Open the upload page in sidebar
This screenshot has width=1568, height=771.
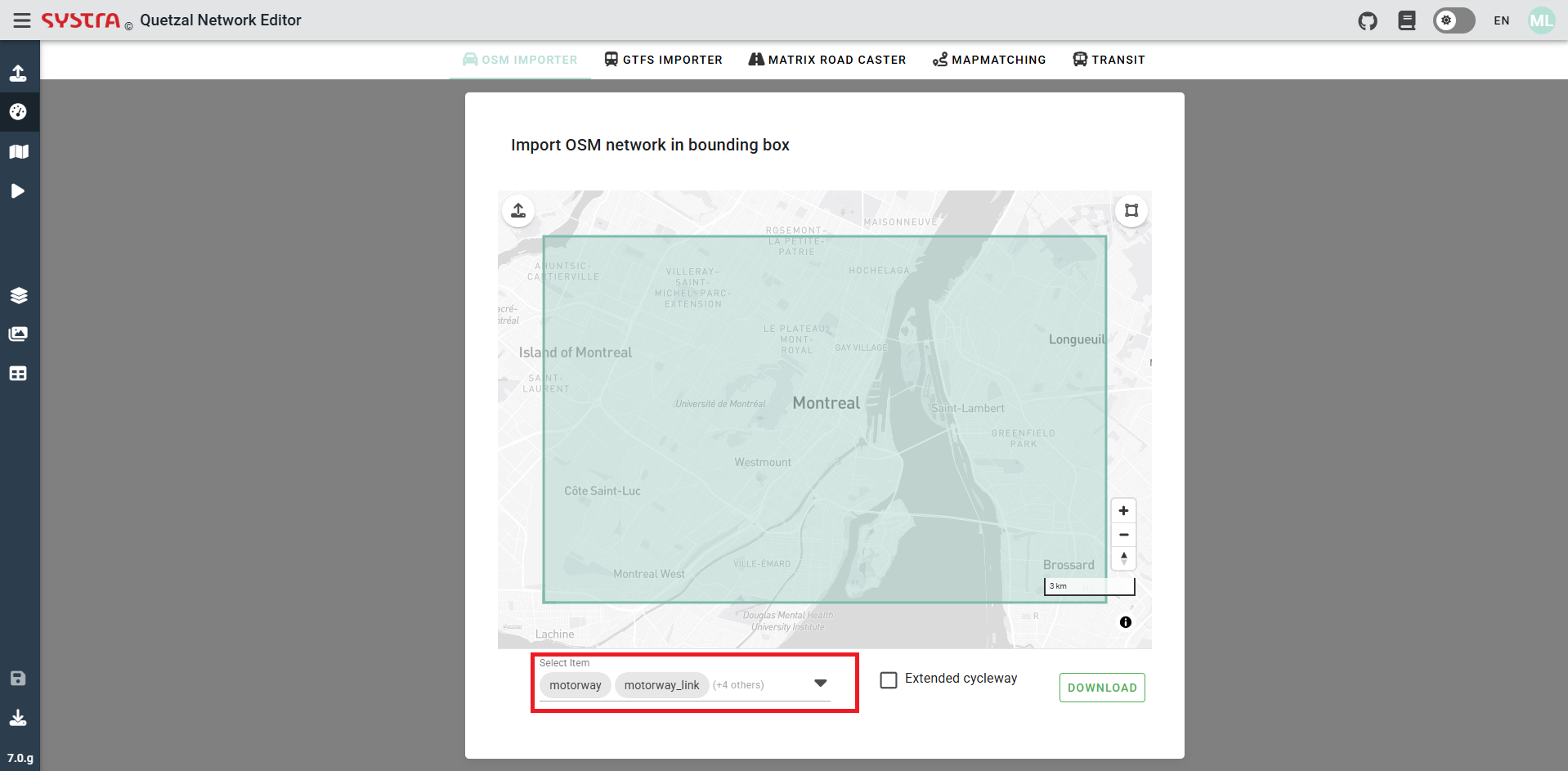pos(18,73)
